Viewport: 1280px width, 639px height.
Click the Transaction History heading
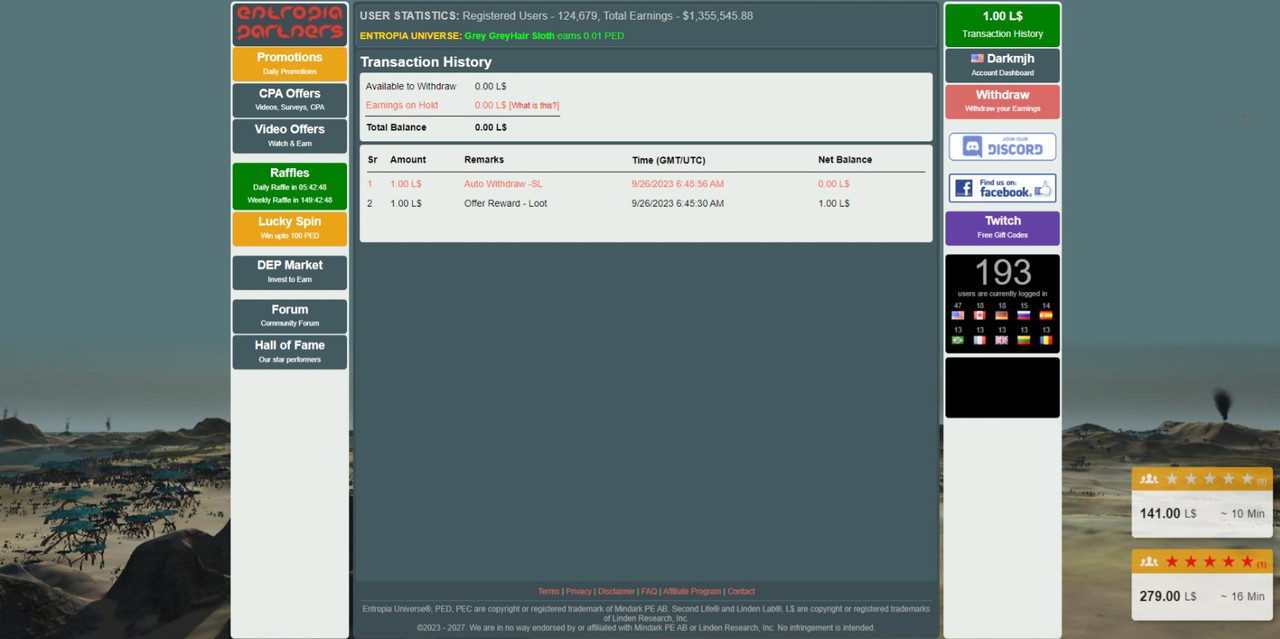click(426, 62)
